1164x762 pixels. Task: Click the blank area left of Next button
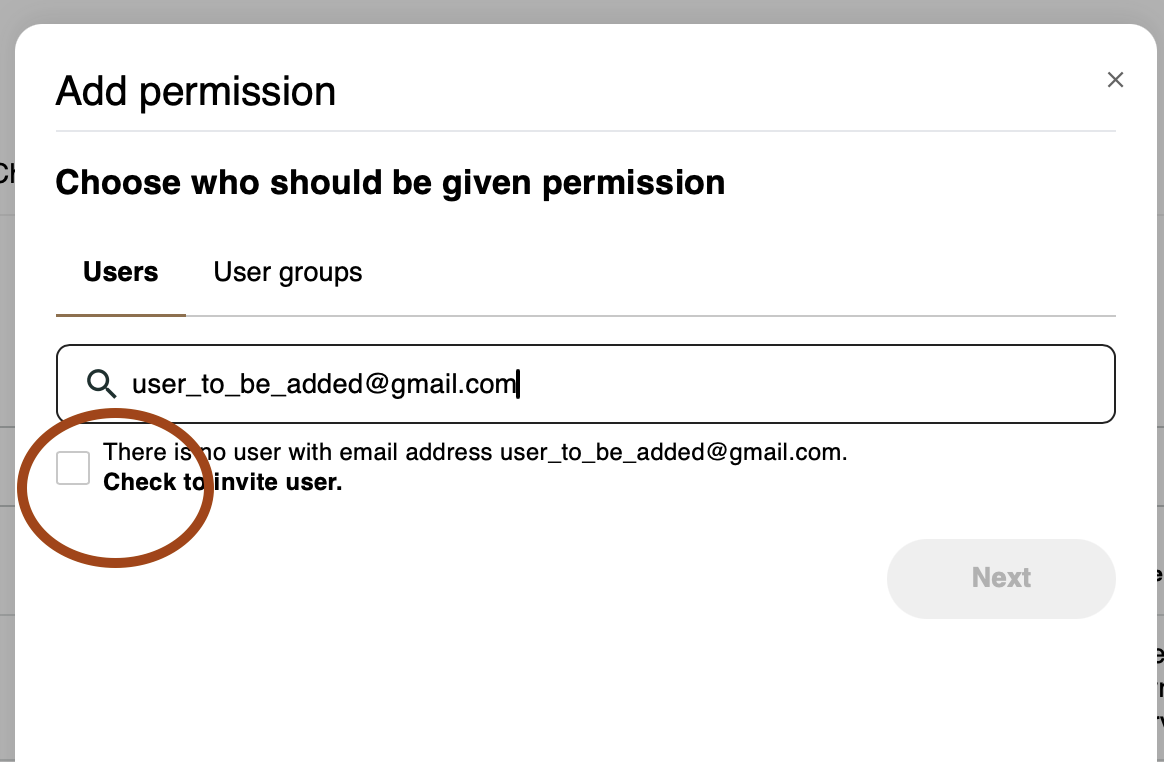tap(600, 578)
